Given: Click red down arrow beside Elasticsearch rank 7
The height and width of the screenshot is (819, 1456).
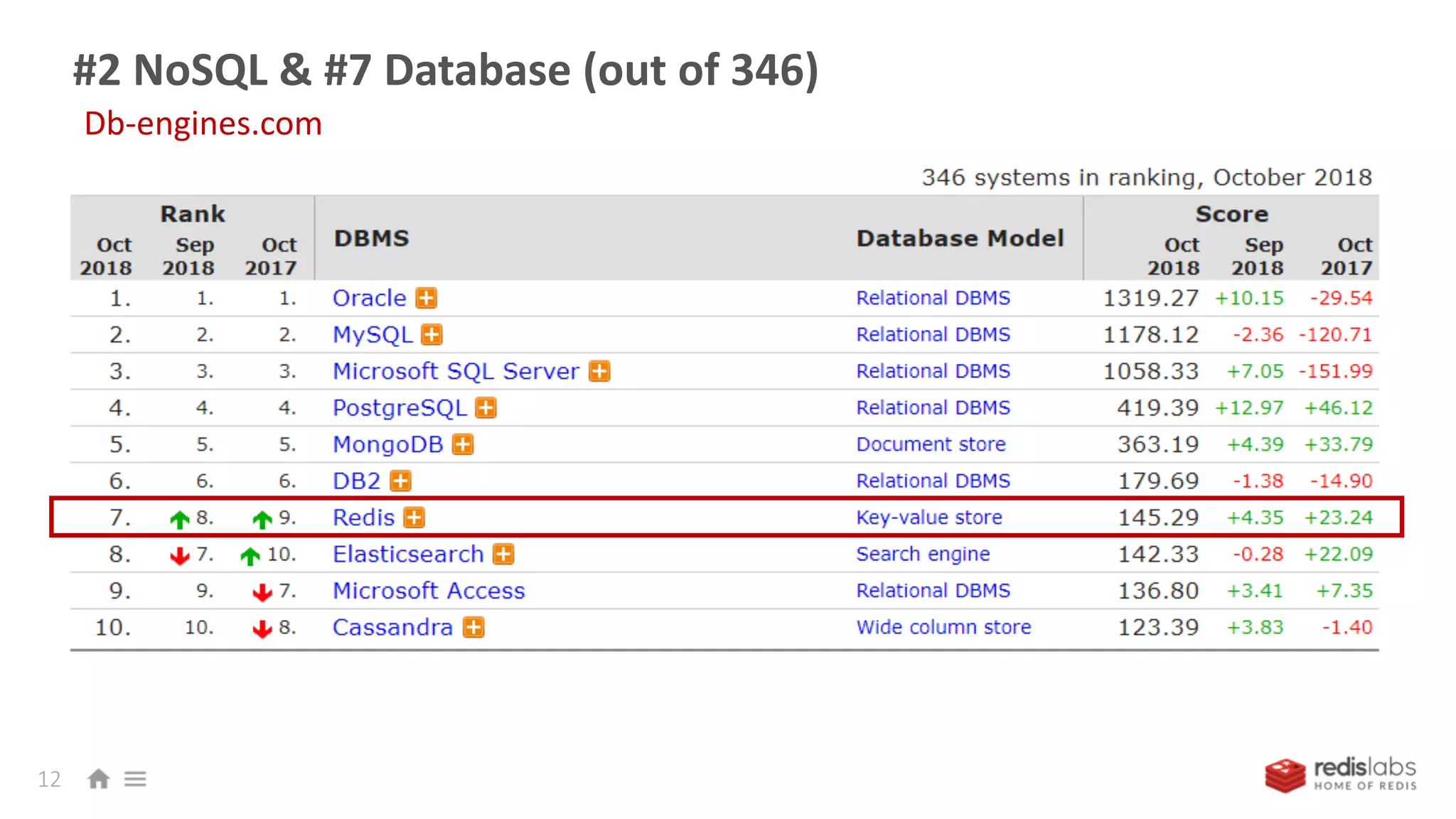Looking at the screenshot, I should pyautogui.click(x=180, y=556).
